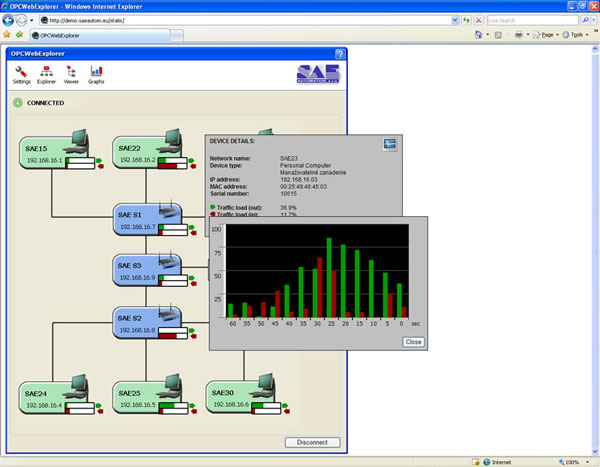Open Favorites Center star icon
This screenshot has height=467, width=600.
[x=7, y=35]
